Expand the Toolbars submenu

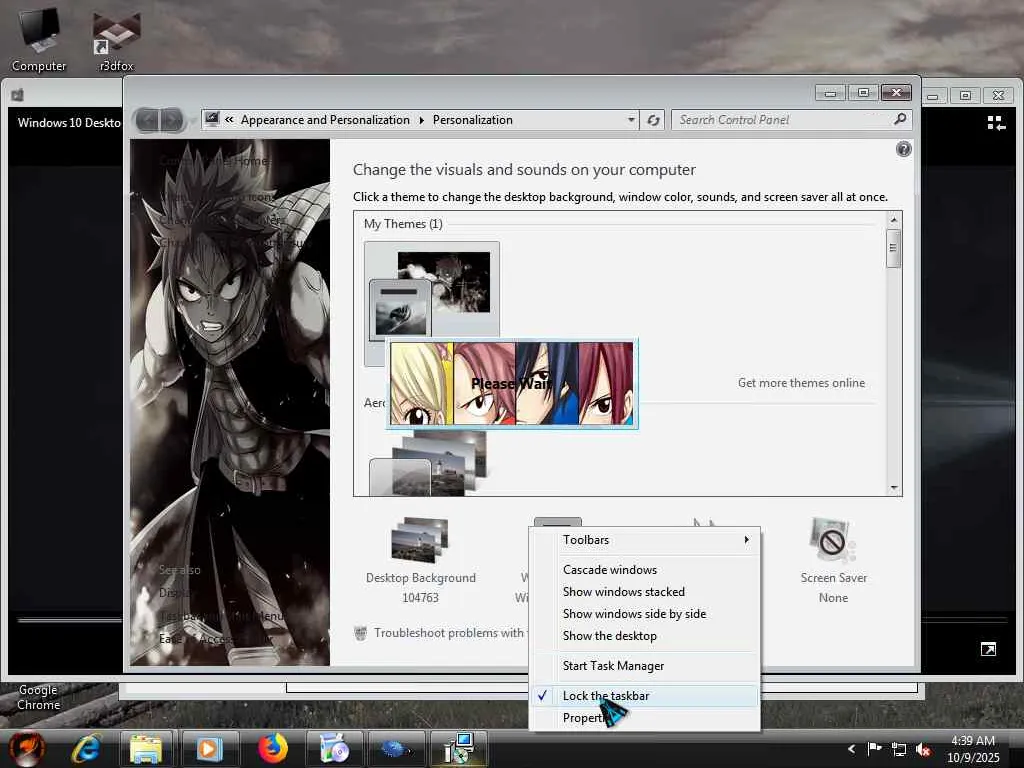tap(645, 540)
